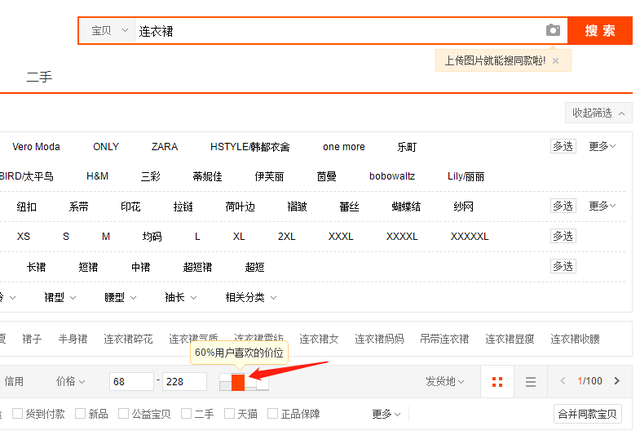Select the H&M brand
The height and width of the screenshot is (444, 640).
pos(97,176)
